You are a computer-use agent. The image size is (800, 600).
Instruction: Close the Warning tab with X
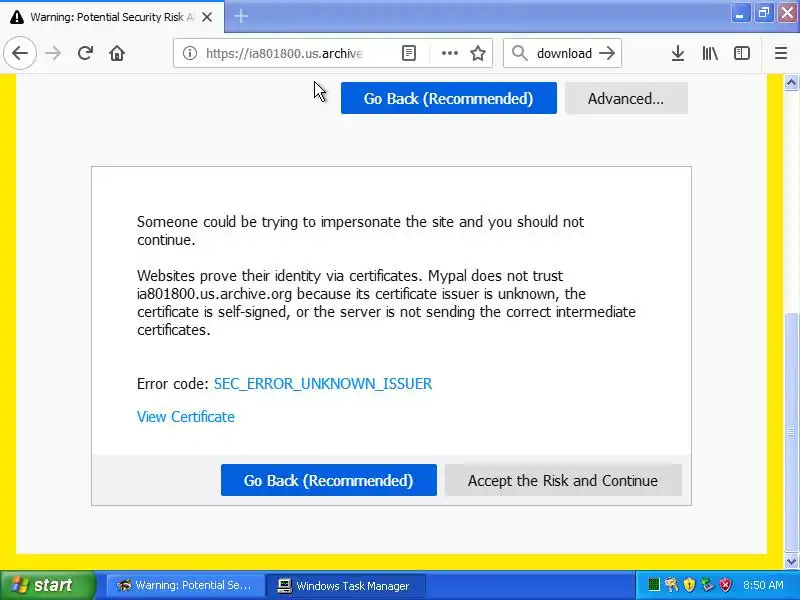tap(207, 17)
